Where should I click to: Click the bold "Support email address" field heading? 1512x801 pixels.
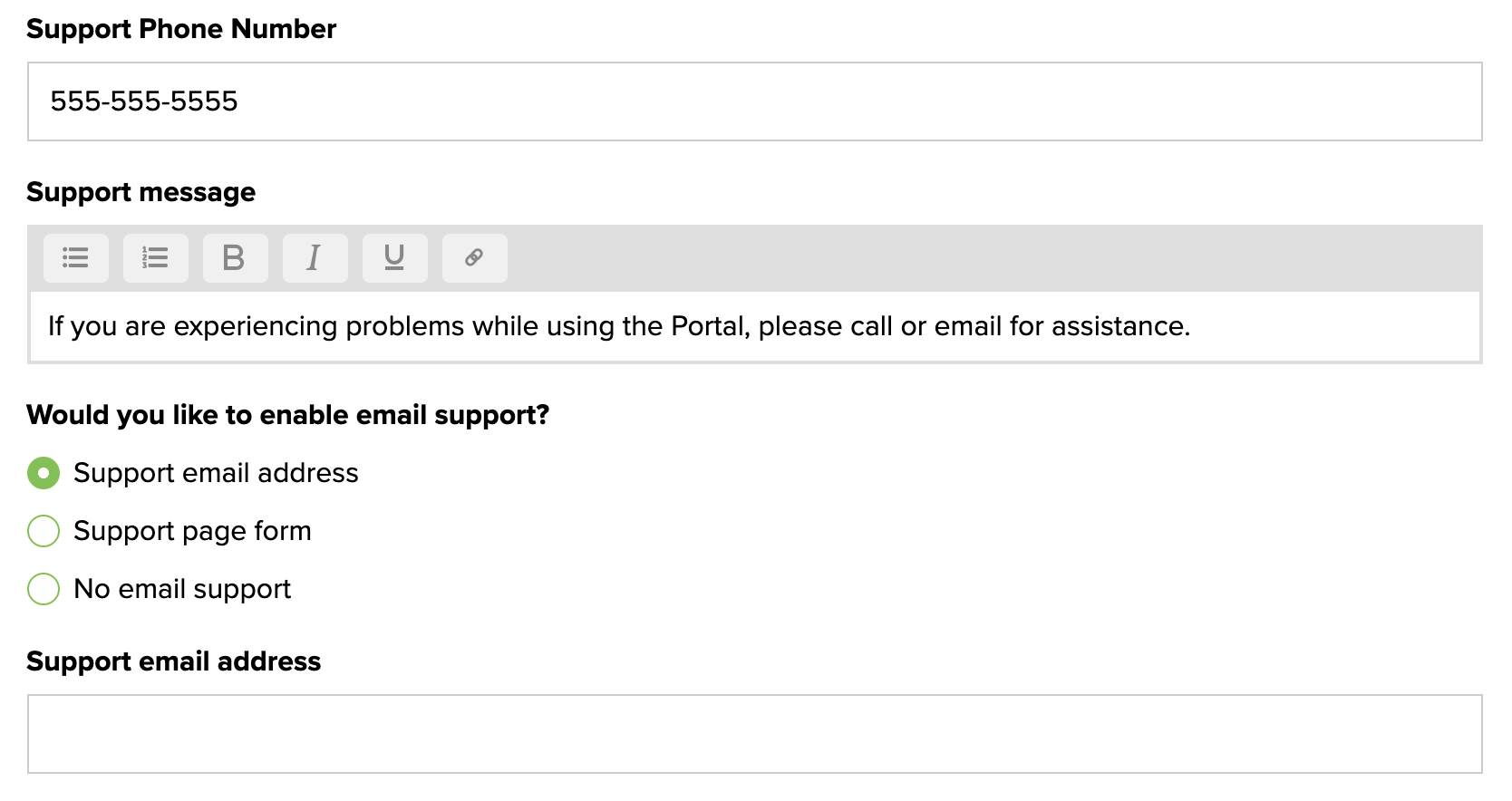click(174, 661)
